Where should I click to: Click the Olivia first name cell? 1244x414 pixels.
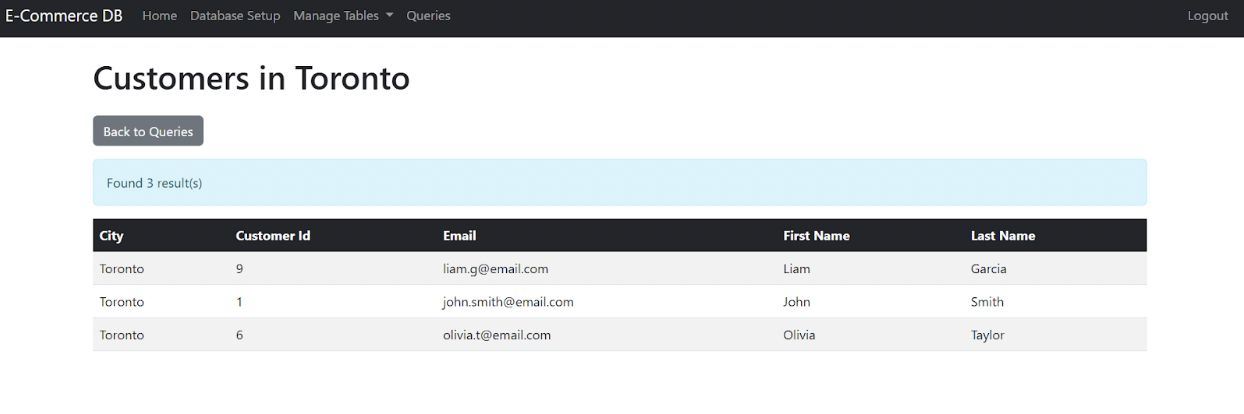(x=799, y=335)
